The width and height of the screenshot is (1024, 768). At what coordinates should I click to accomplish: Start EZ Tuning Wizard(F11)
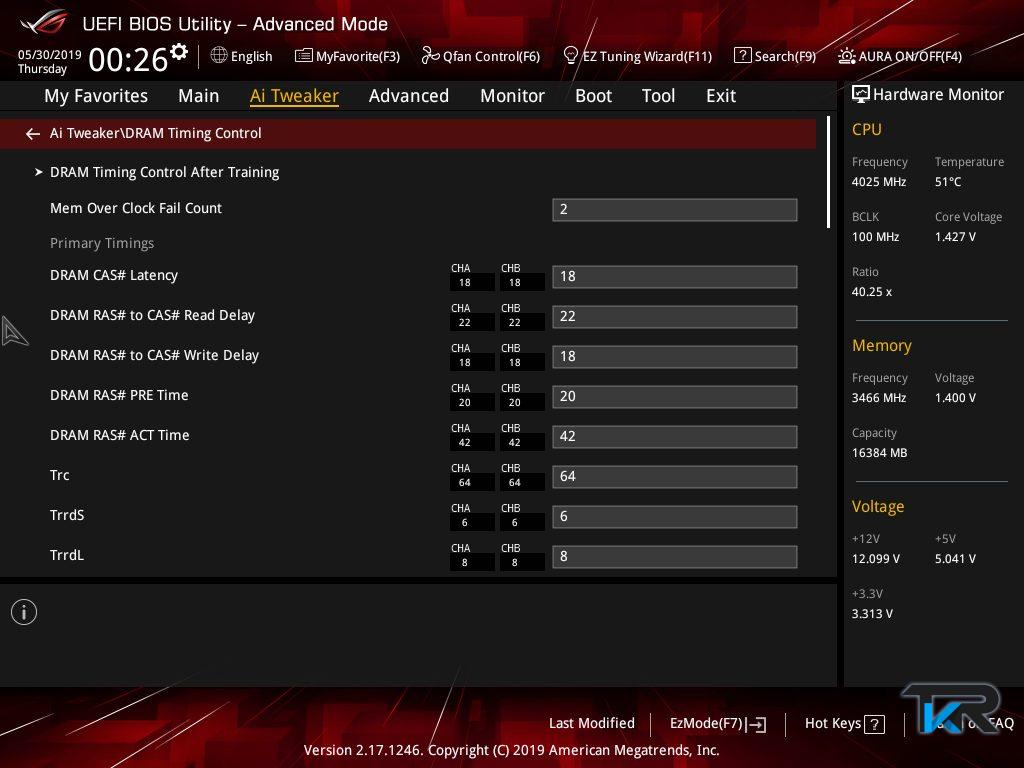point(647,56)
